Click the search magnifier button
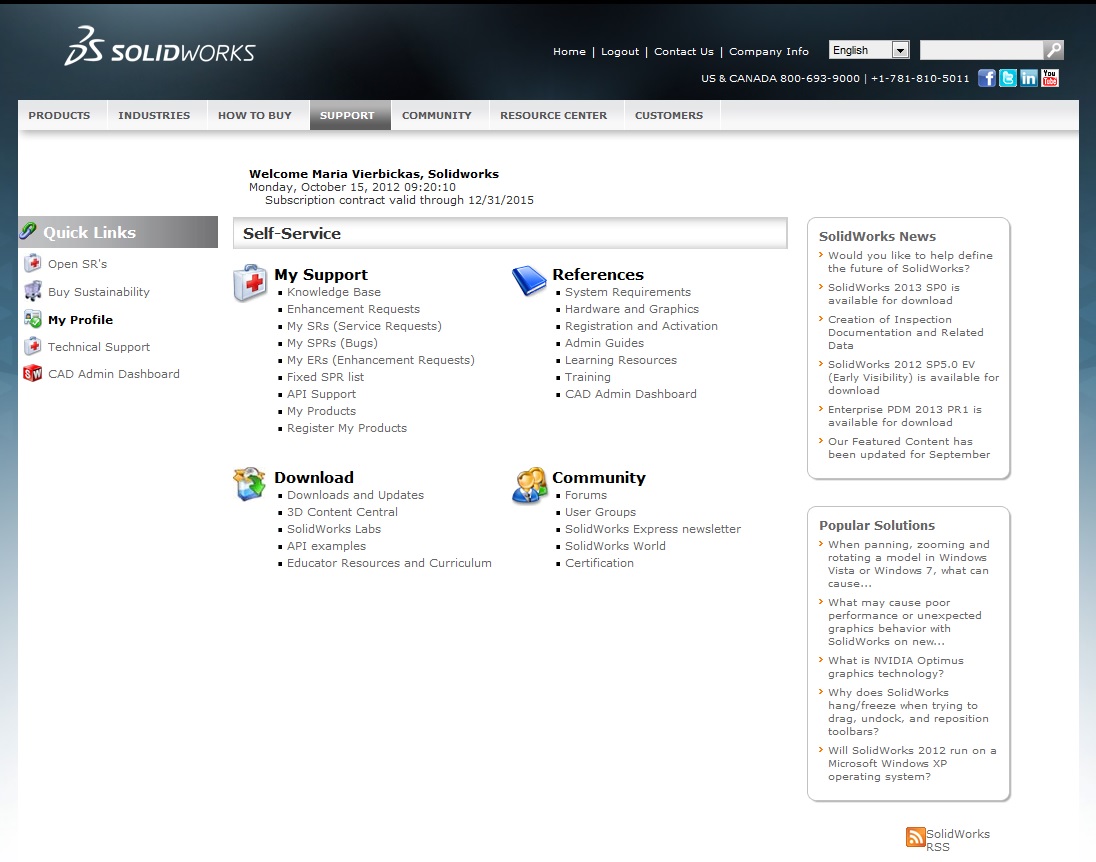The image size is (1096, 862). (1053, 50)
